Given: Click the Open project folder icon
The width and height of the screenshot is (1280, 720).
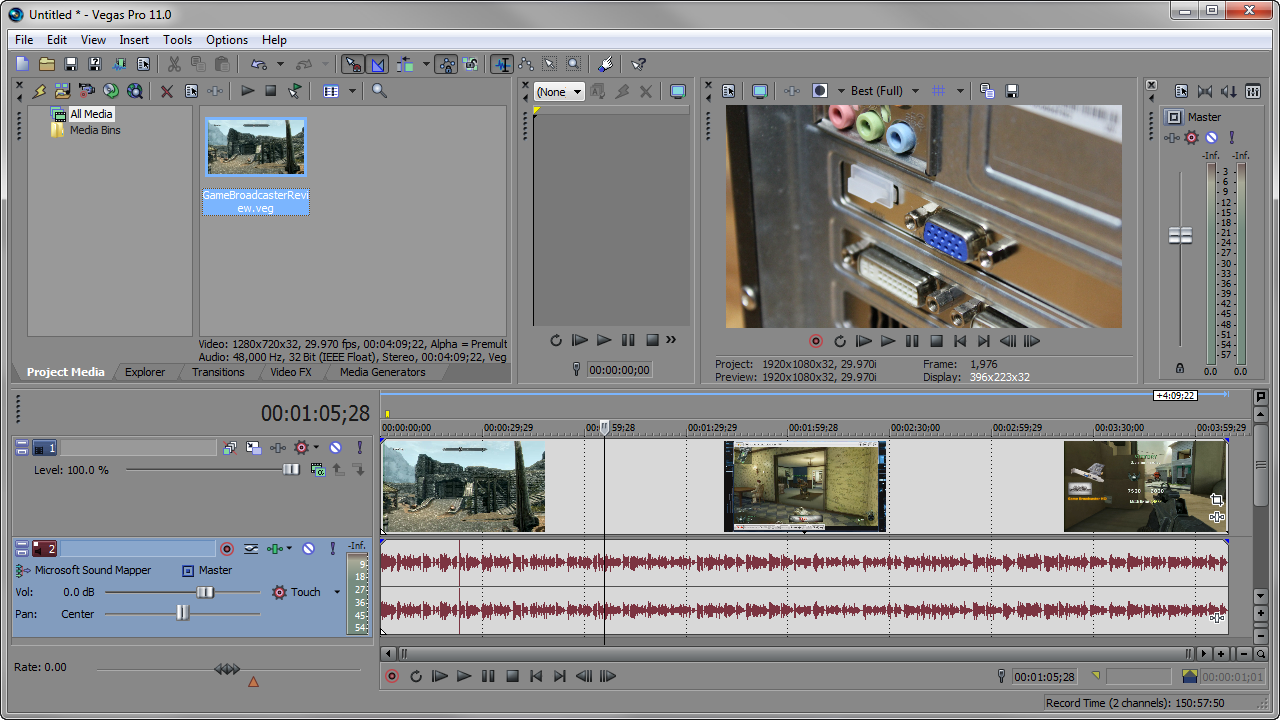Looking at the screenshot, I should (x=47, y=64).
